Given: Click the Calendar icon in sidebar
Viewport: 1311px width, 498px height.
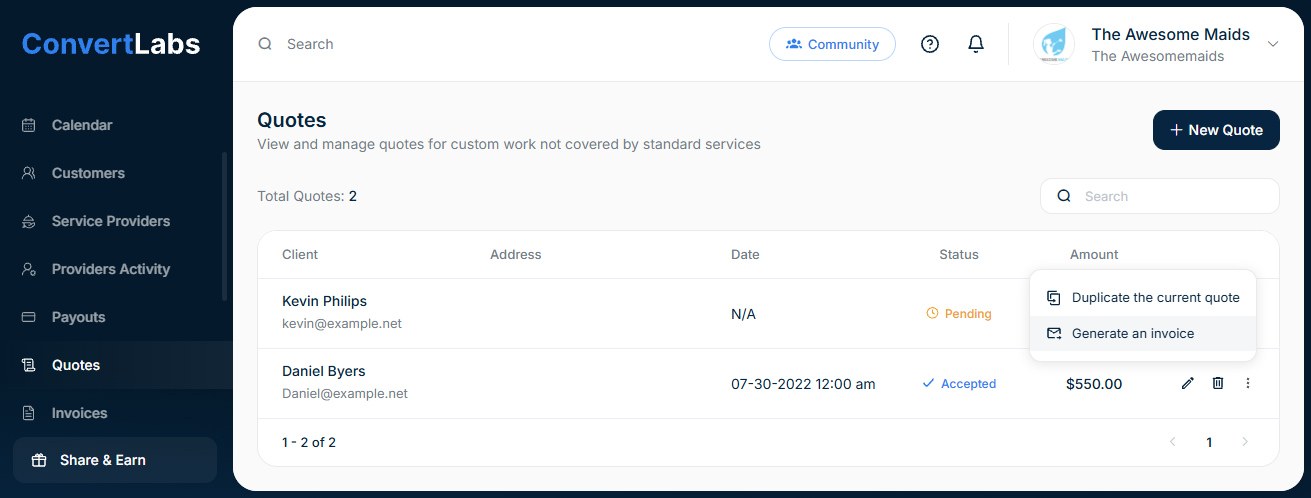Looking at the screenshot, I should click(x=29, y=125).
